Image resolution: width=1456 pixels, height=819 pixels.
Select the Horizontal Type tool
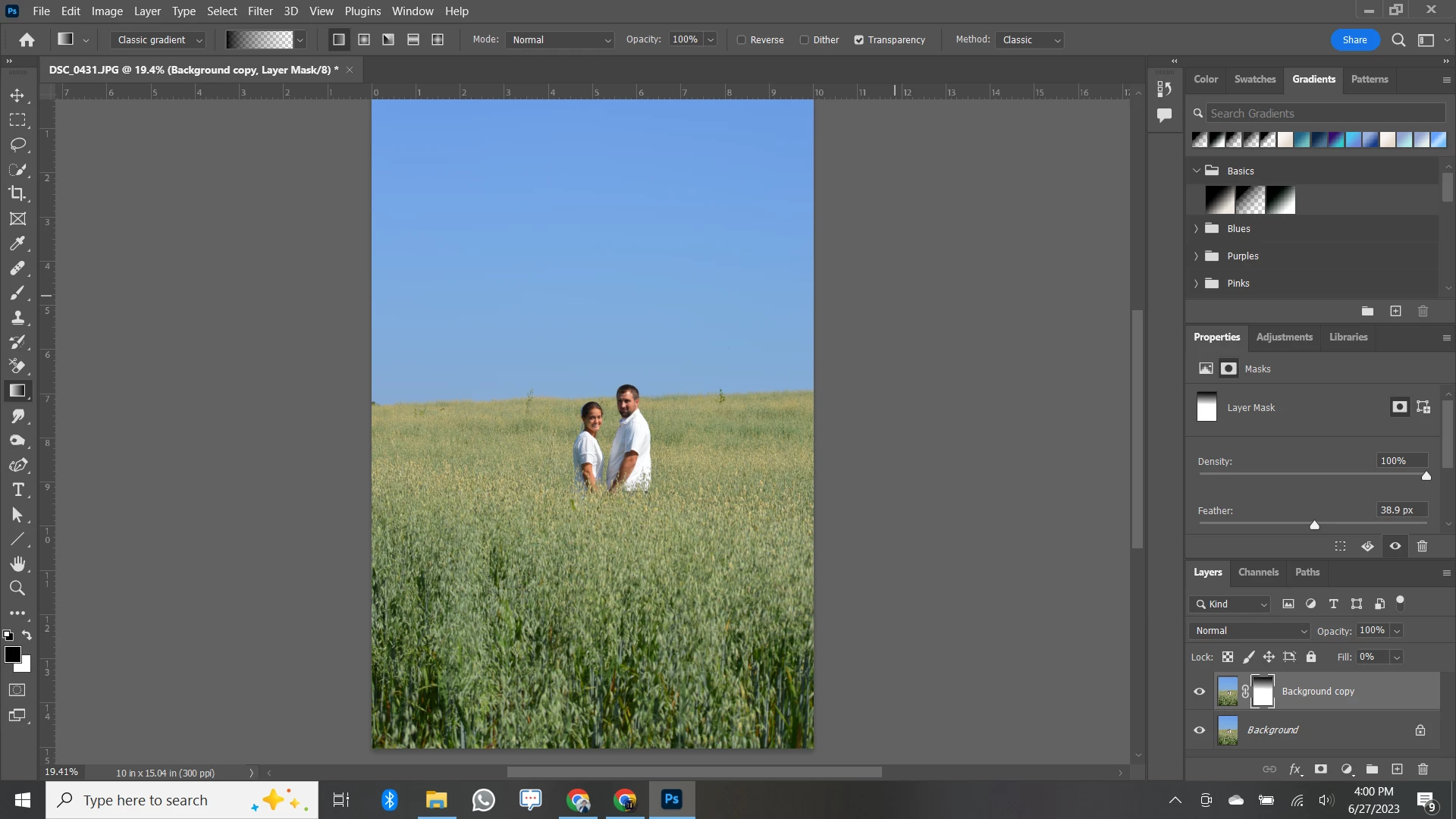17,490
